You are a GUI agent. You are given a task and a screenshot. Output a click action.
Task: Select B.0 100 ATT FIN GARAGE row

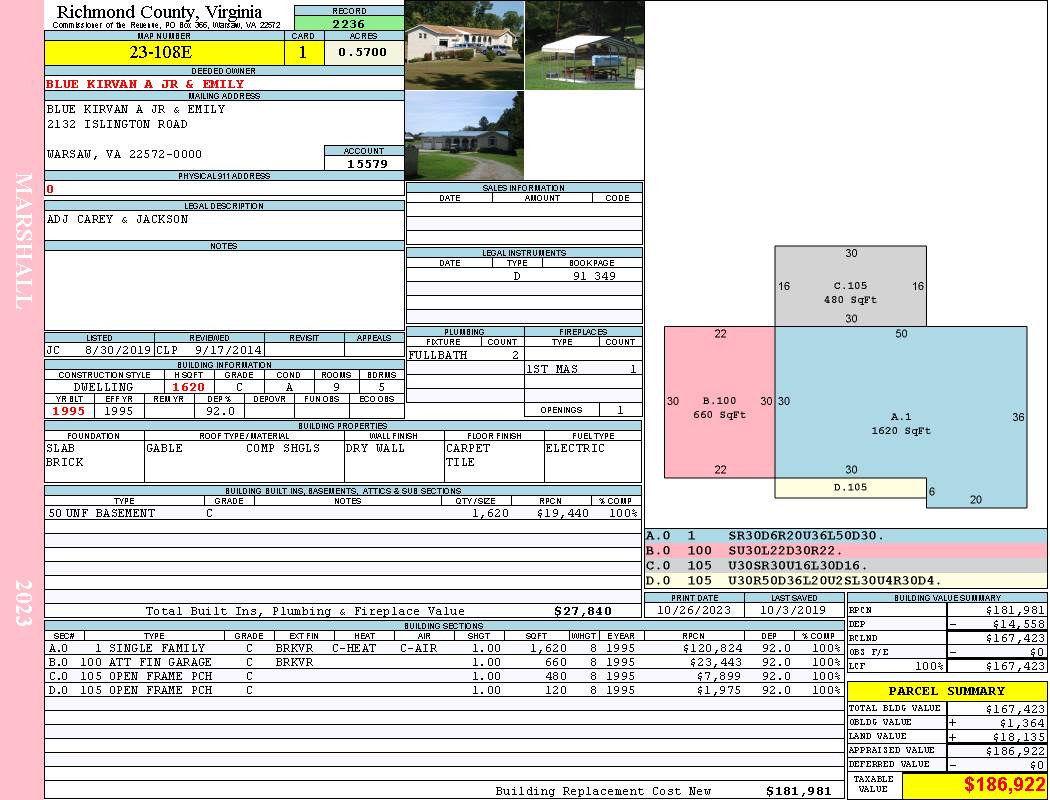pyautogui.click(x=444, y=663)
